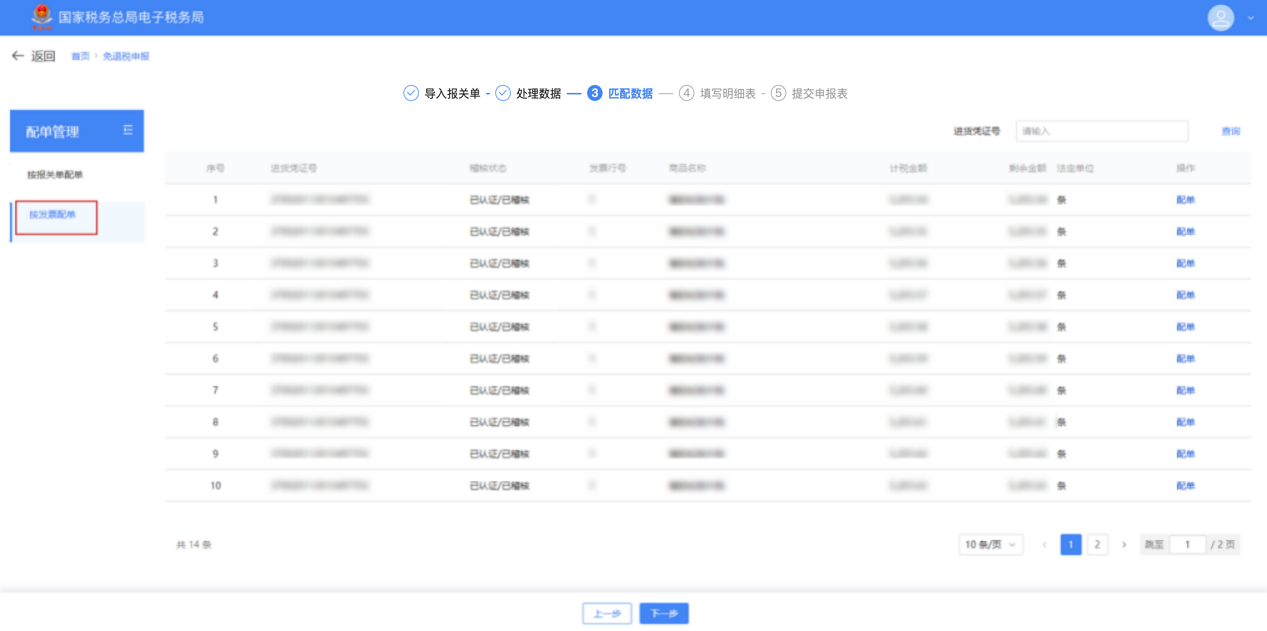Expand the account dropdown arrow

pos(1251,18)
